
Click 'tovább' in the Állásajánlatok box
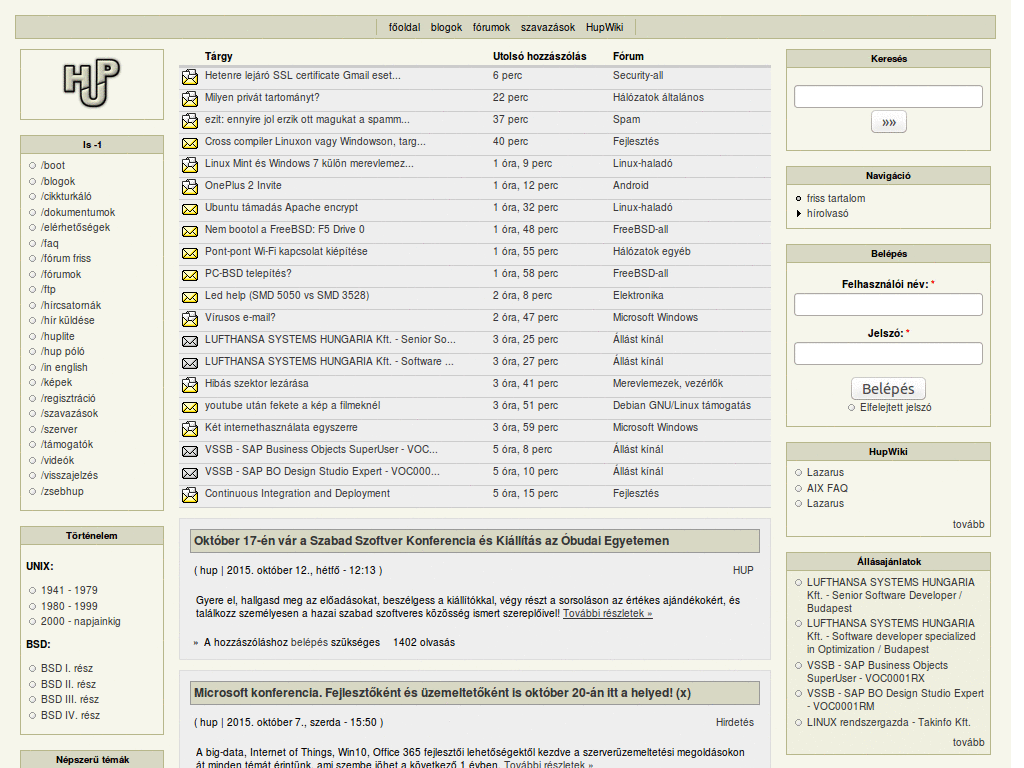(x=968, y=742)
